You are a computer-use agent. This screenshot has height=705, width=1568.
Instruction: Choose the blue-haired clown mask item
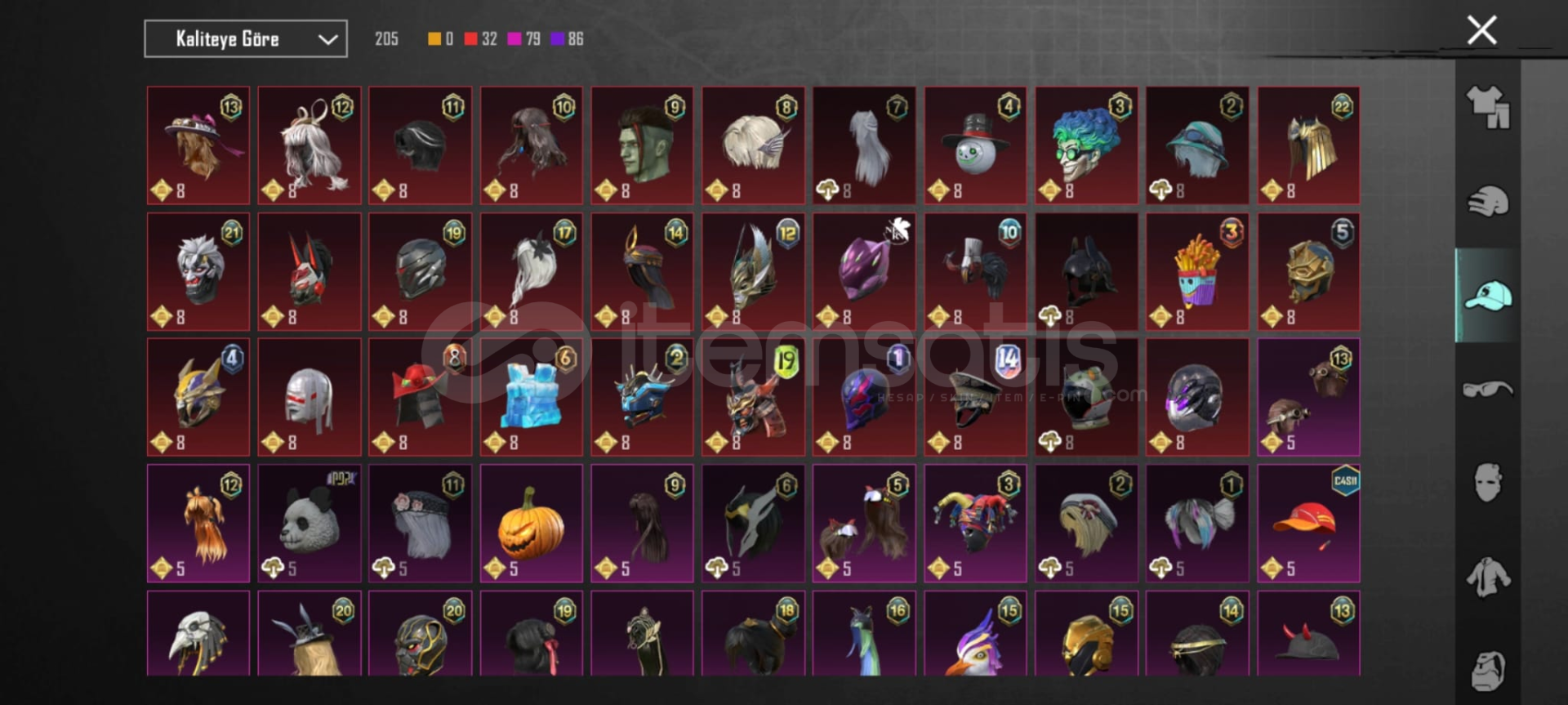tap(1086, 145)
